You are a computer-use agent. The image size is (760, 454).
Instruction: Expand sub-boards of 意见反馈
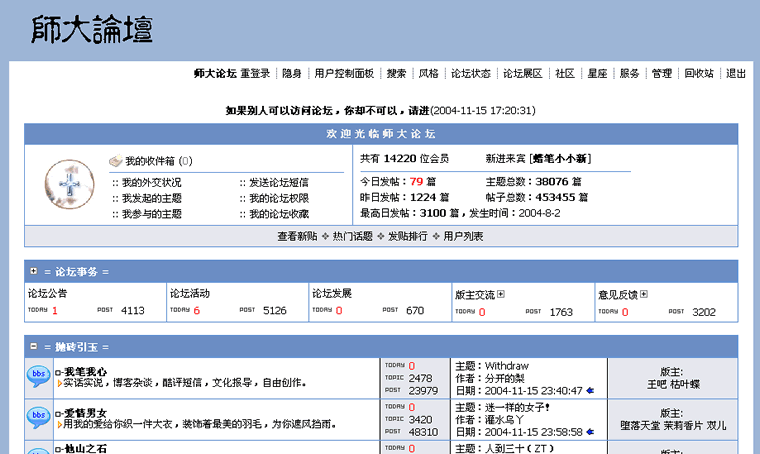tap(644, 294)
